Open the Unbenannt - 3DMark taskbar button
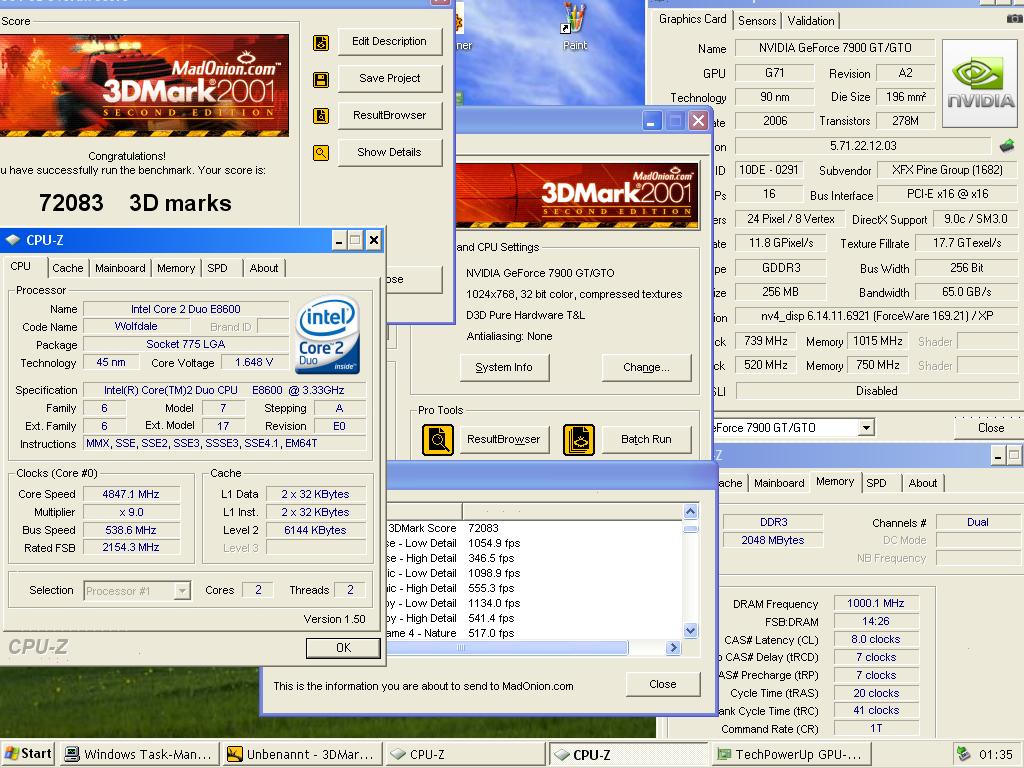The height and width of the screenshot is (768, 1024). tap(301, 754)
